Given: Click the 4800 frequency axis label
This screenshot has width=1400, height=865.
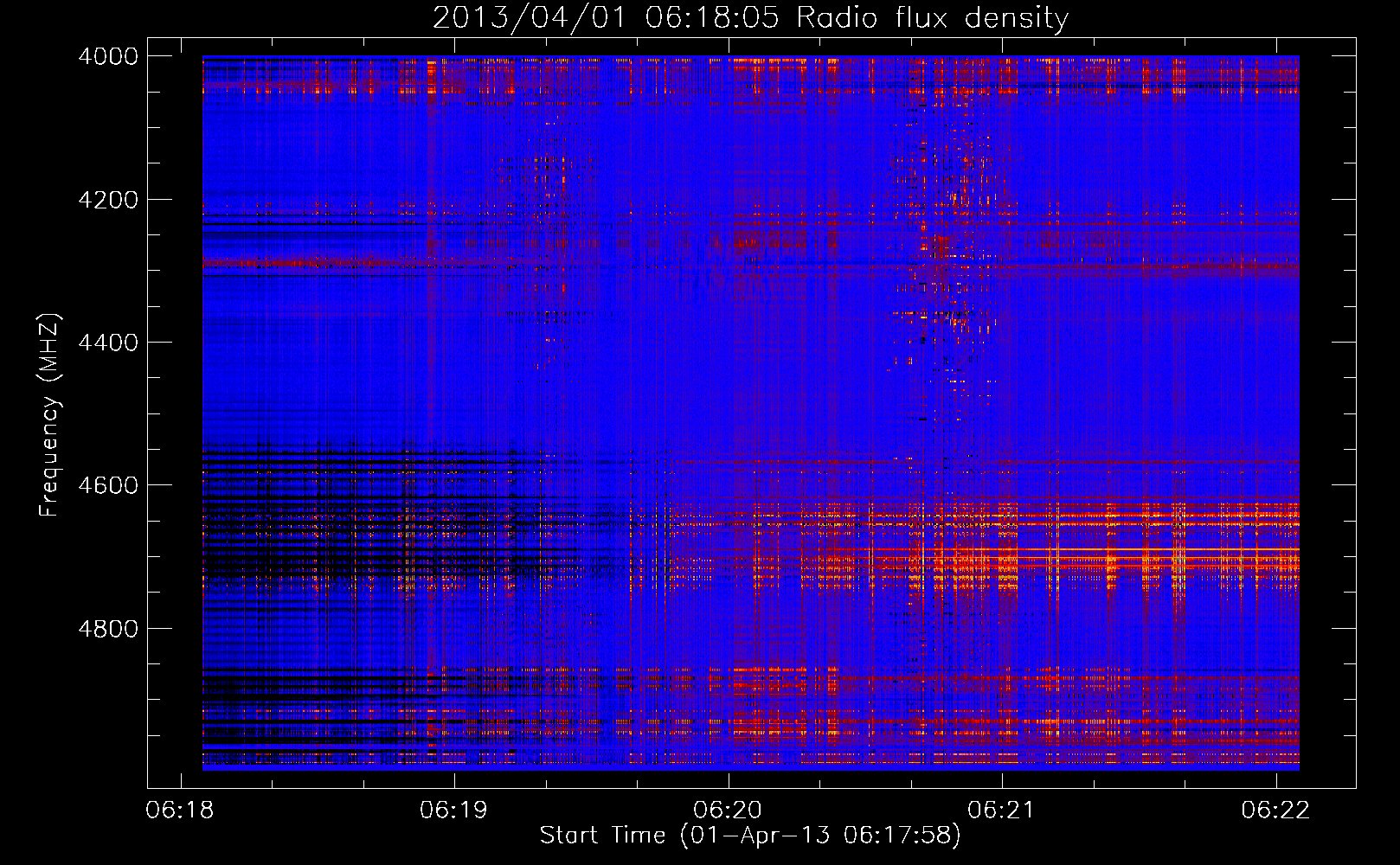Looking at the screenshot, I should click(108, 628).
